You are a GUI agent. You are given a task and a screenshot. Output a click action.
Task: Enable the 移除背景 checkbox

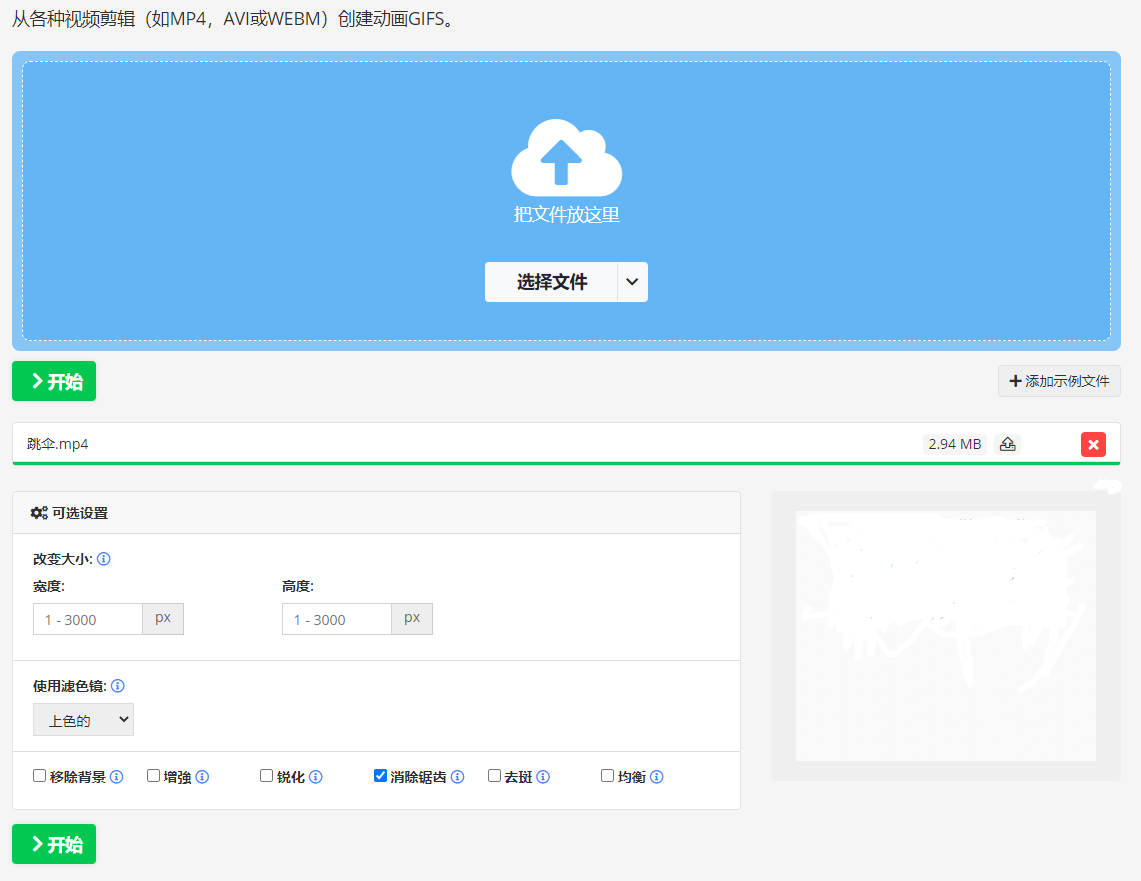coord(39,776)
